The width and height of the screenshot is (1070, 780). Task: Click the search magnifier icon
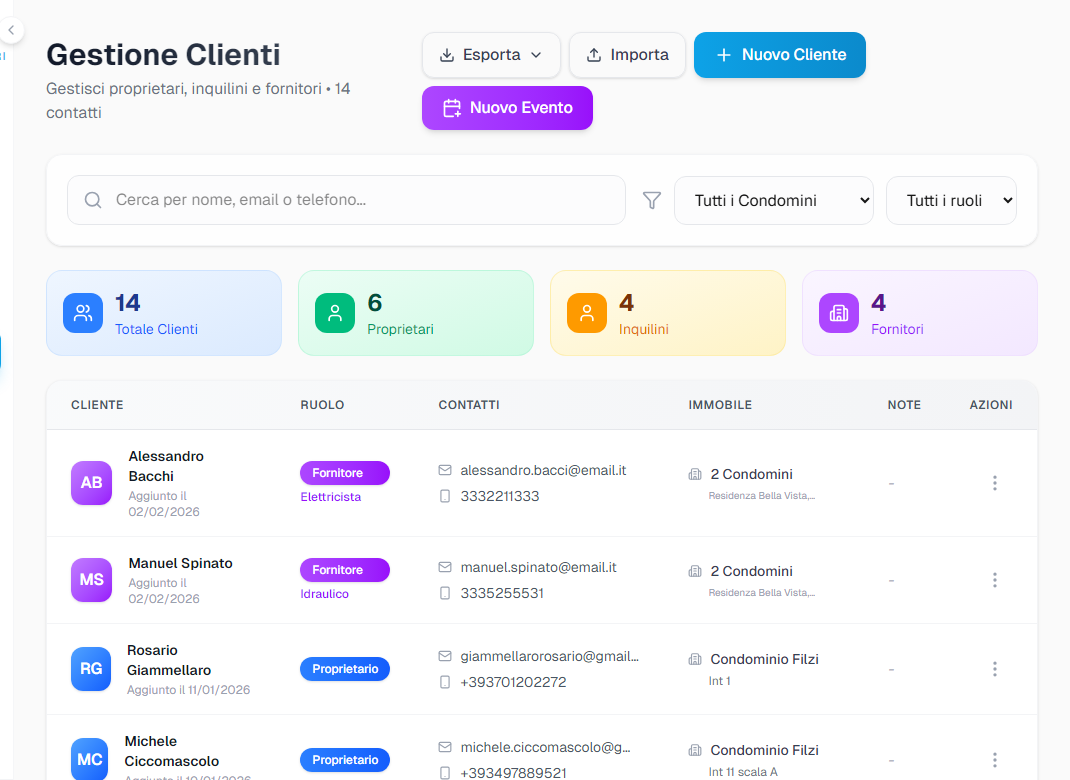pos(92,200)
